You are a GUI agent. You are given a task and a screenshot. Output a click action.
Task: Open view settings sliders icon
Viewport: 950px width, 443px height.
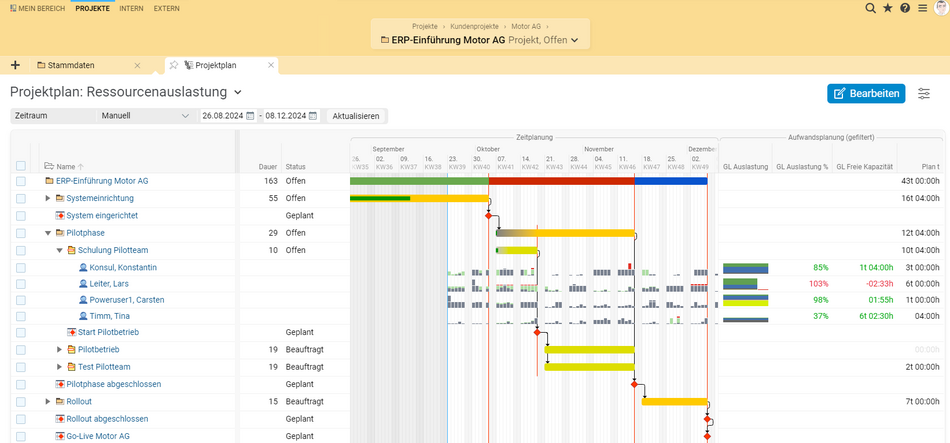pyautogui.click(x=924, y=93)
